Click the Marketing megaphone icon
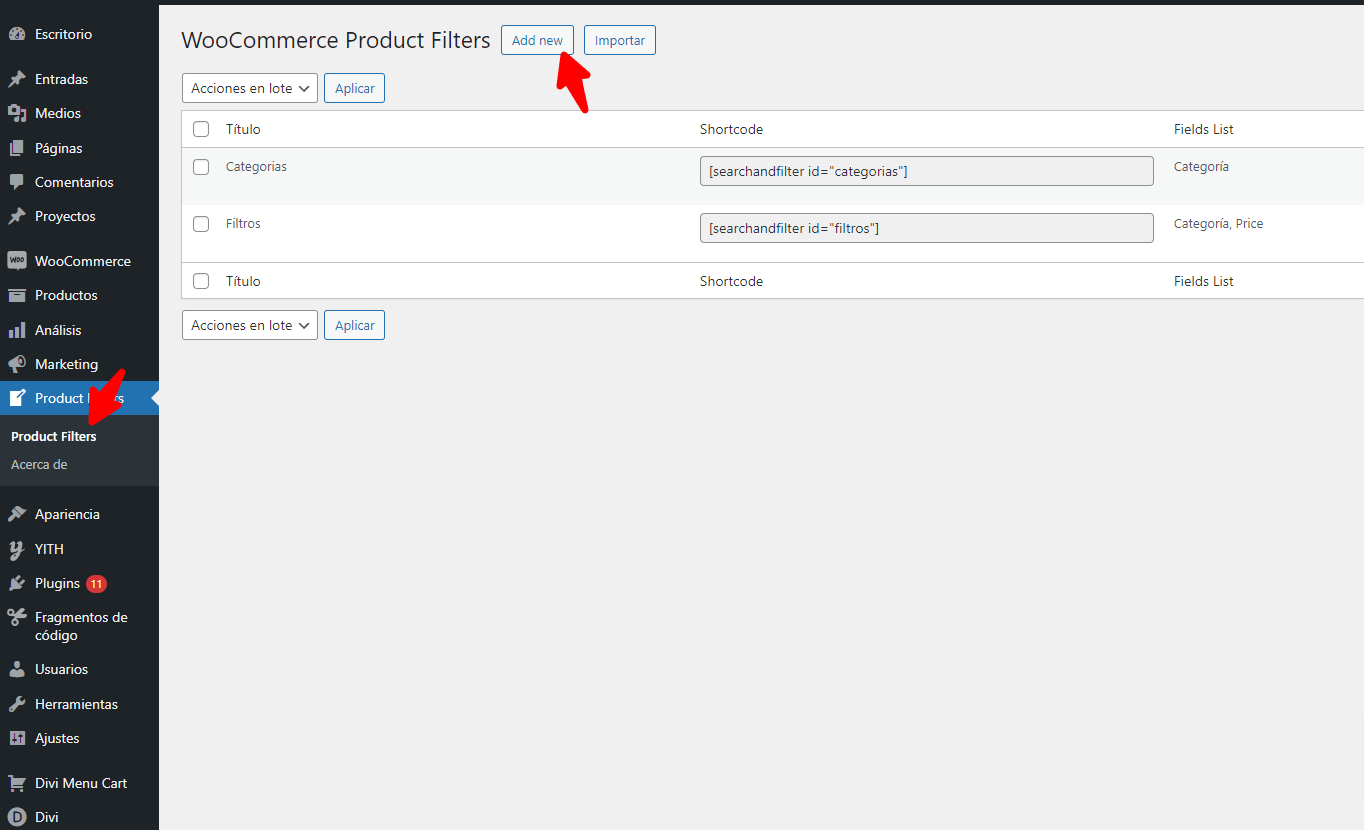The image size is (1364, 830). point(17,364)
